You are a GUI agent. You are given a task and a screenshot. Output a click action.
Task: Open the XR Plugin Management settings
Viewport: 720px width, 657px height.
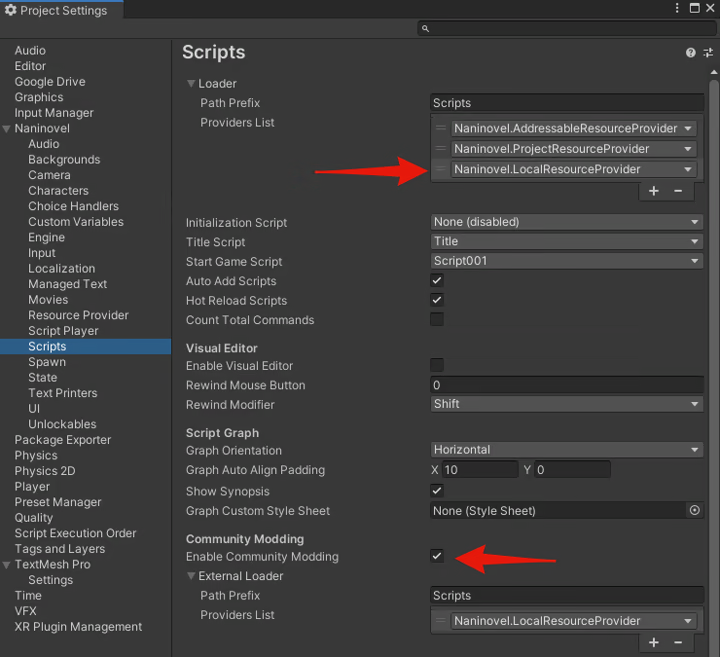pos(78,627)
